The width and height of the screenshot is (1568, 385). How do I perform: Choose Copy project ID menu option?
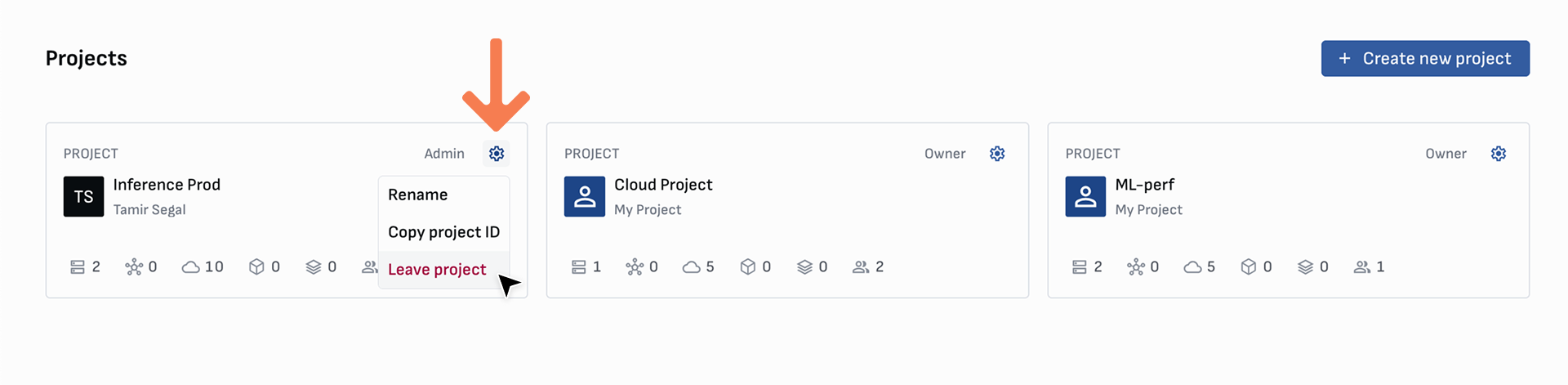click(x=443, y=232)
